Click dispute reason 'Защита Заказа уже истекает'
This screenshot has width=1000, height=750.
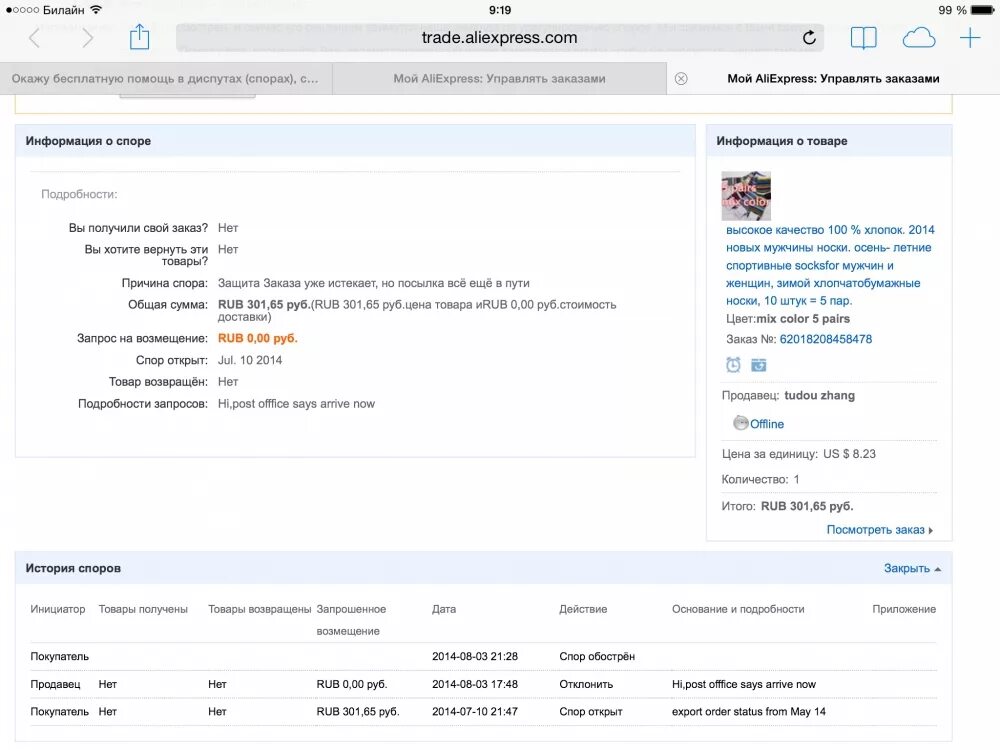point(374,283)
